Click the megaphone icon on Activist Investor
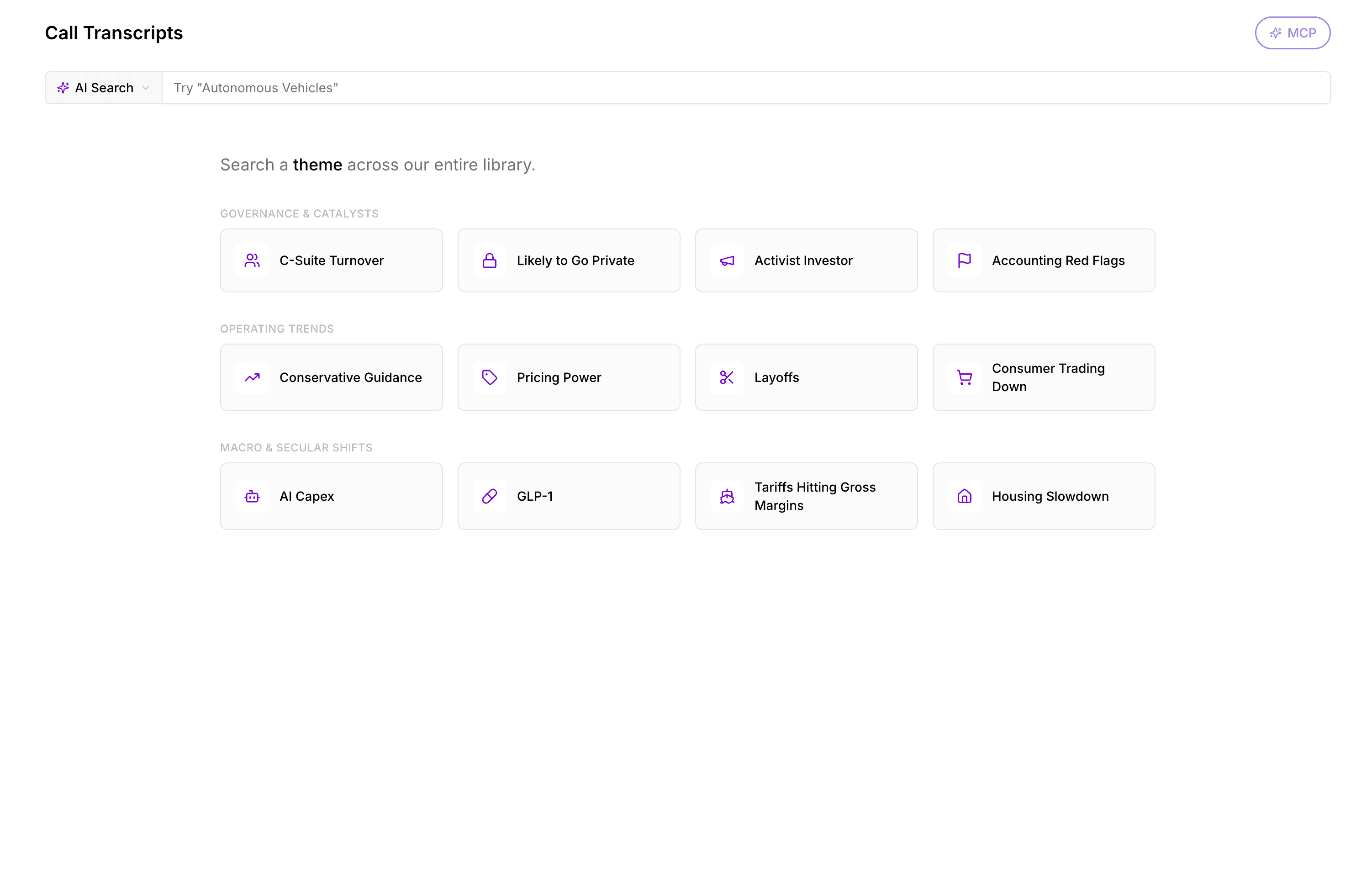1372x891 pixels. [727, 260]
